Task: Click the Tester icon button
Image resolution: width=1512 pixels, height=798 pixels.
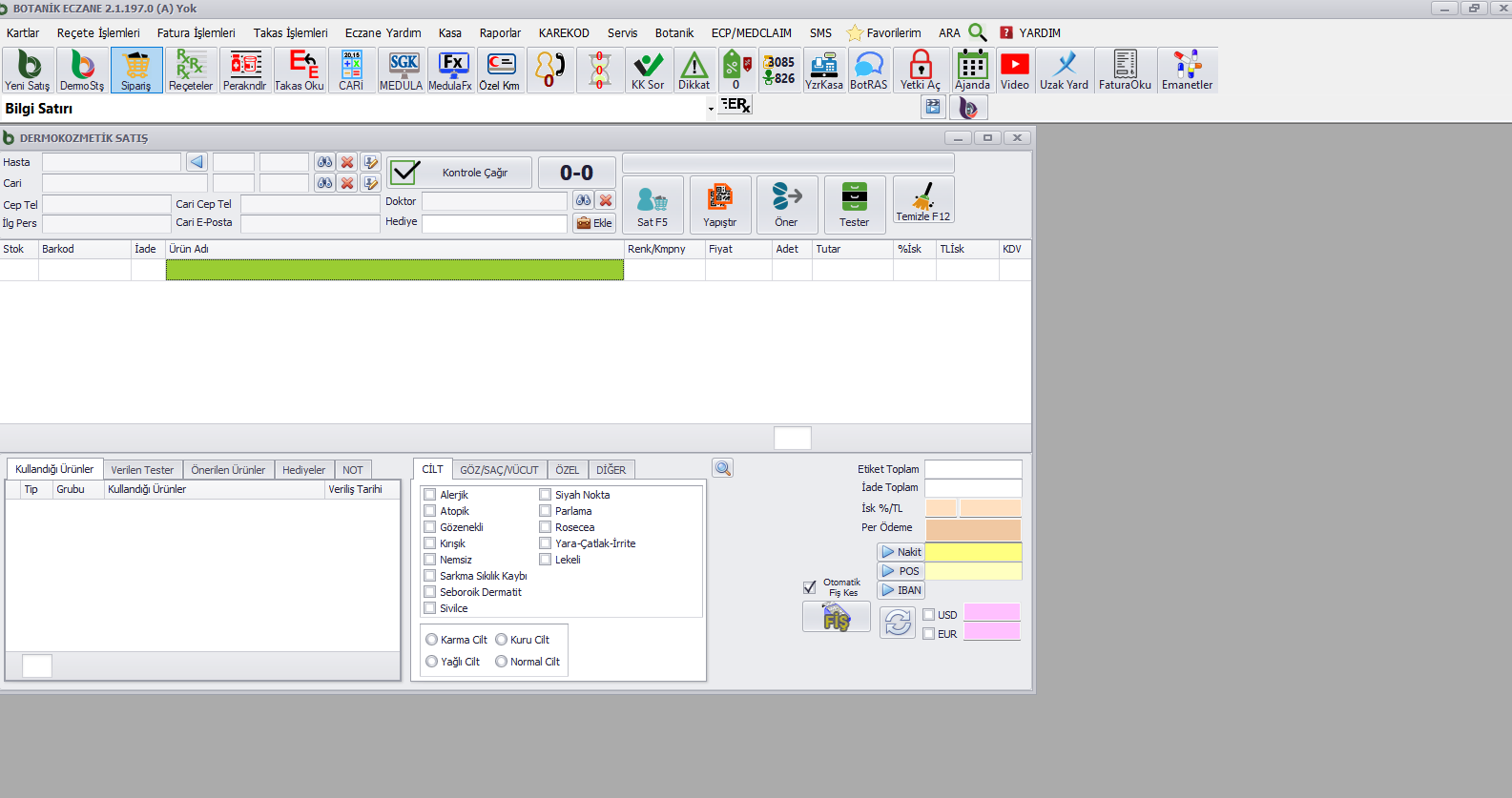Action: 854,204
